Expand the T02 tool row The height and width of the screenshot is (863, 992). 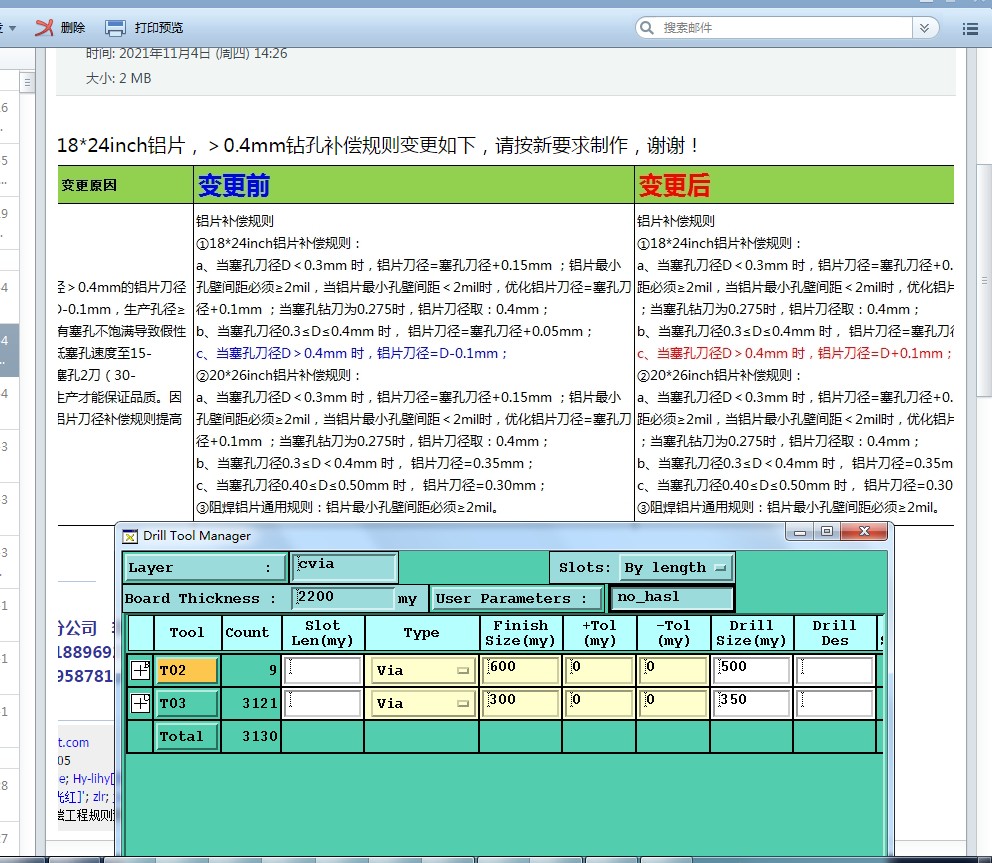click(x=140, y=670)
